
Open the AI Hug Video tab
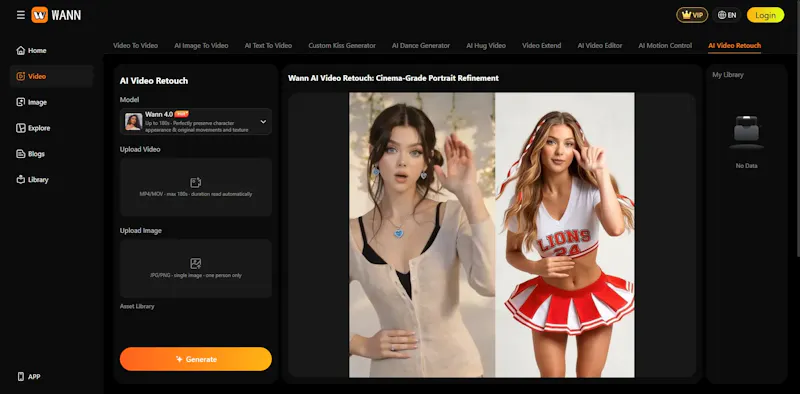click(486, 45)
